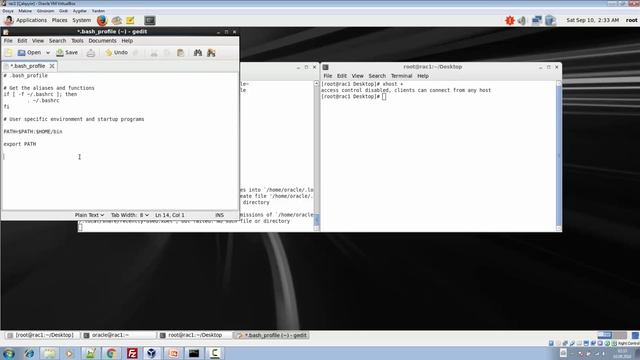Click the date and time clock in panel
Image resolution: width=640 pixels, height=360 pixels.
592,20
